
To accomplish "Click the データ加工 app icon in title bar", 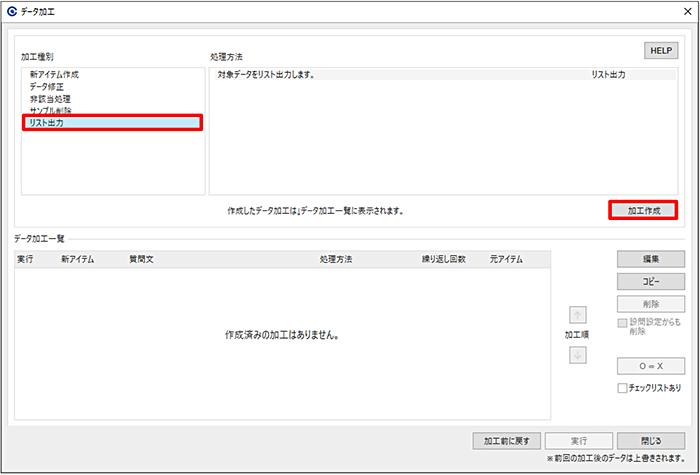I will point(12,11).
